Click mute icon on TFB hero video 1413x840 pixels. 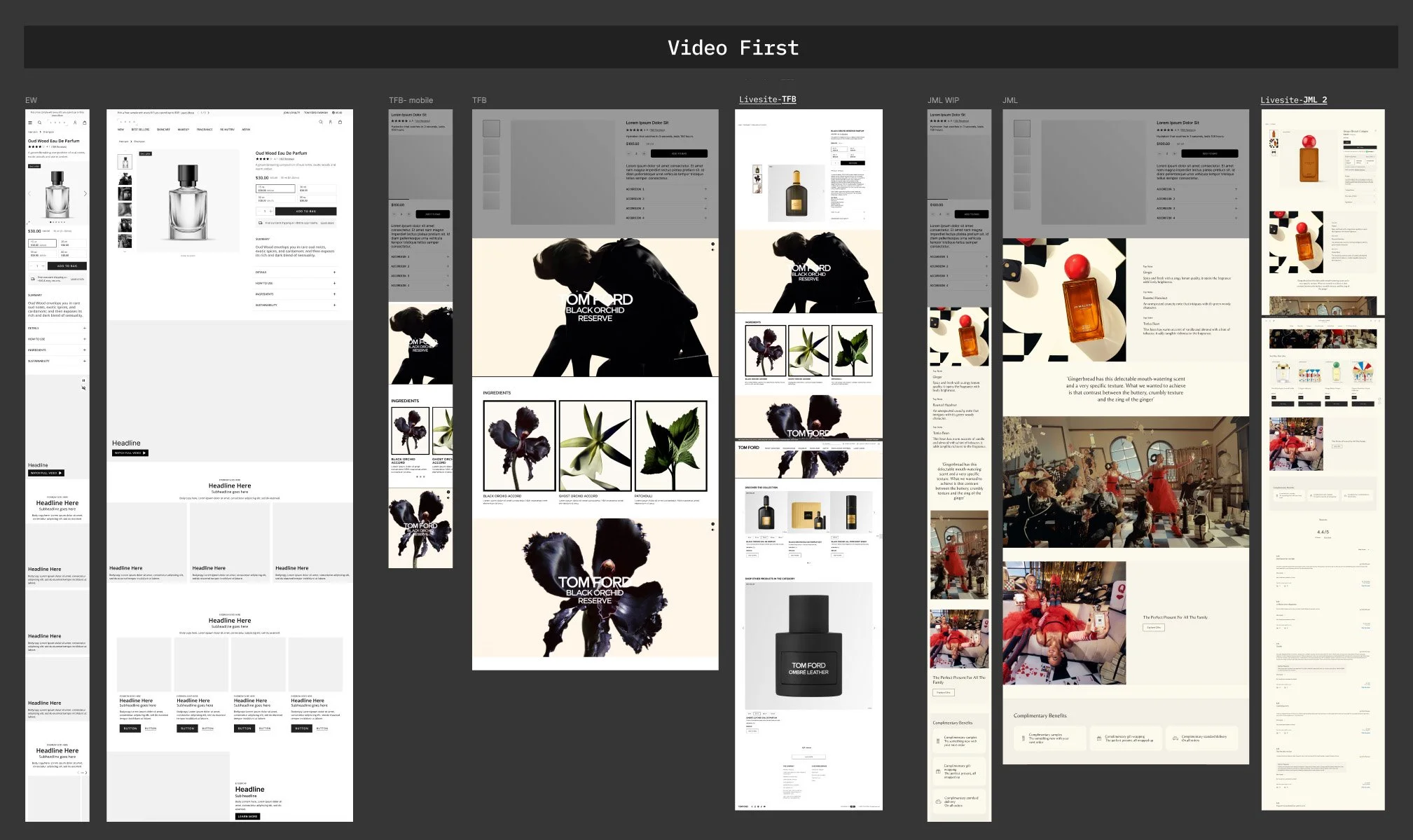[712, 250]
